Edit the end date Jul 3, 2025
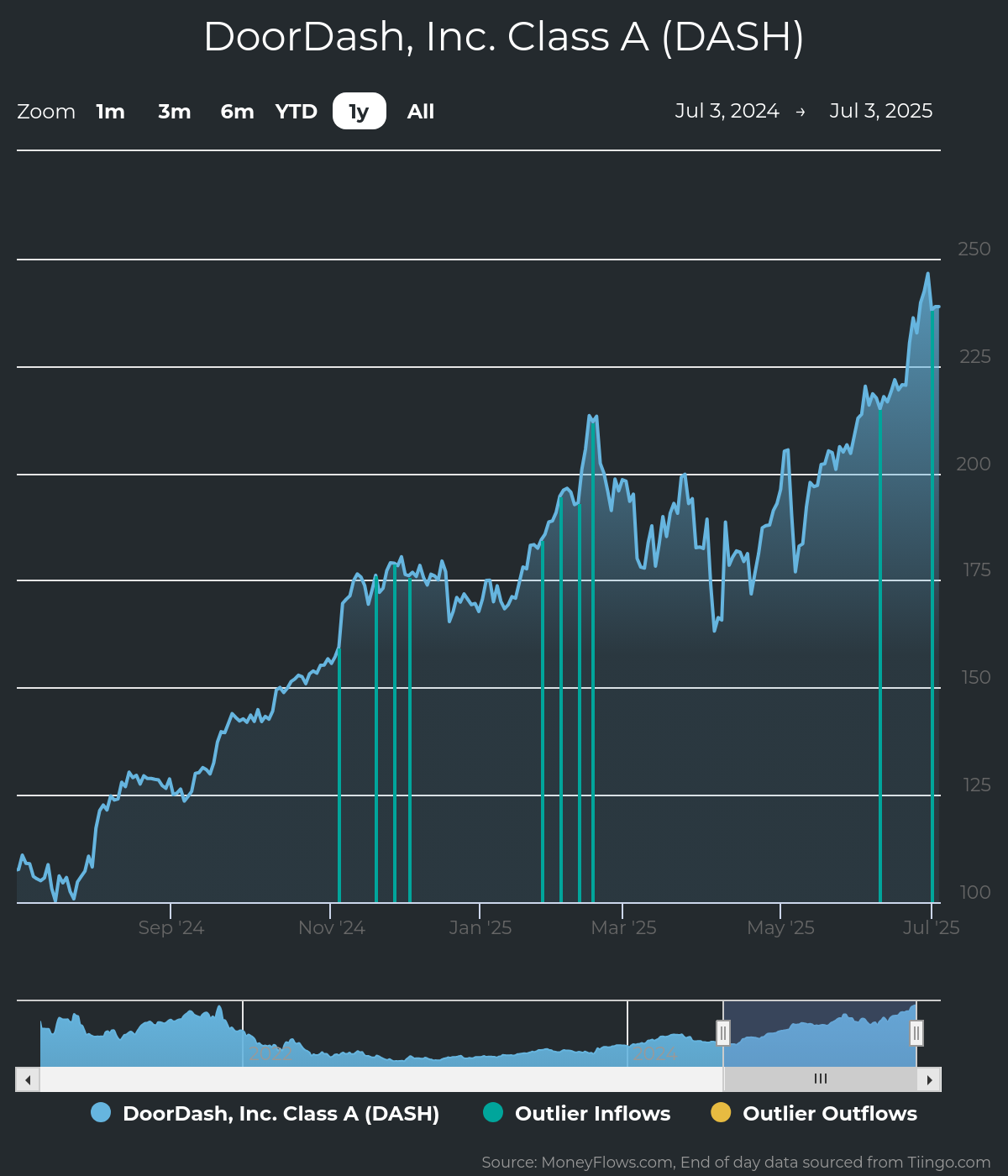Image resolution: width=1008 pixels, height=1176 pixels. 881,111
